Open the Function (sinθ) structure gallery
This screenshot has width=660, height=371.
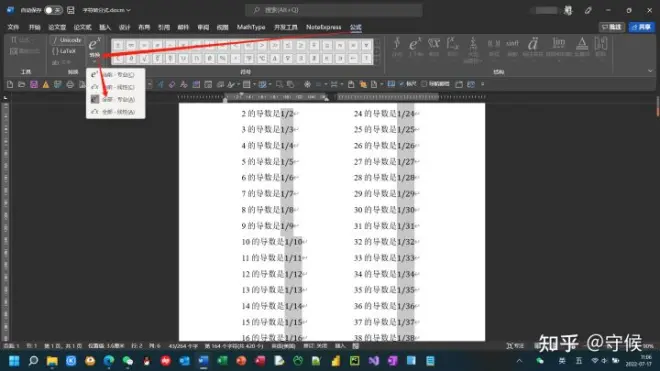512,47
